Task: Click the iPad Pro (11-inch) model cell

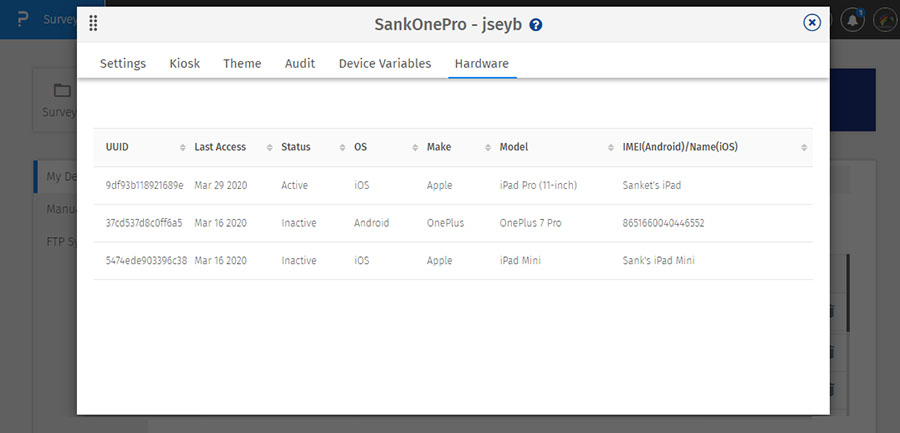Action: (538, 185)
